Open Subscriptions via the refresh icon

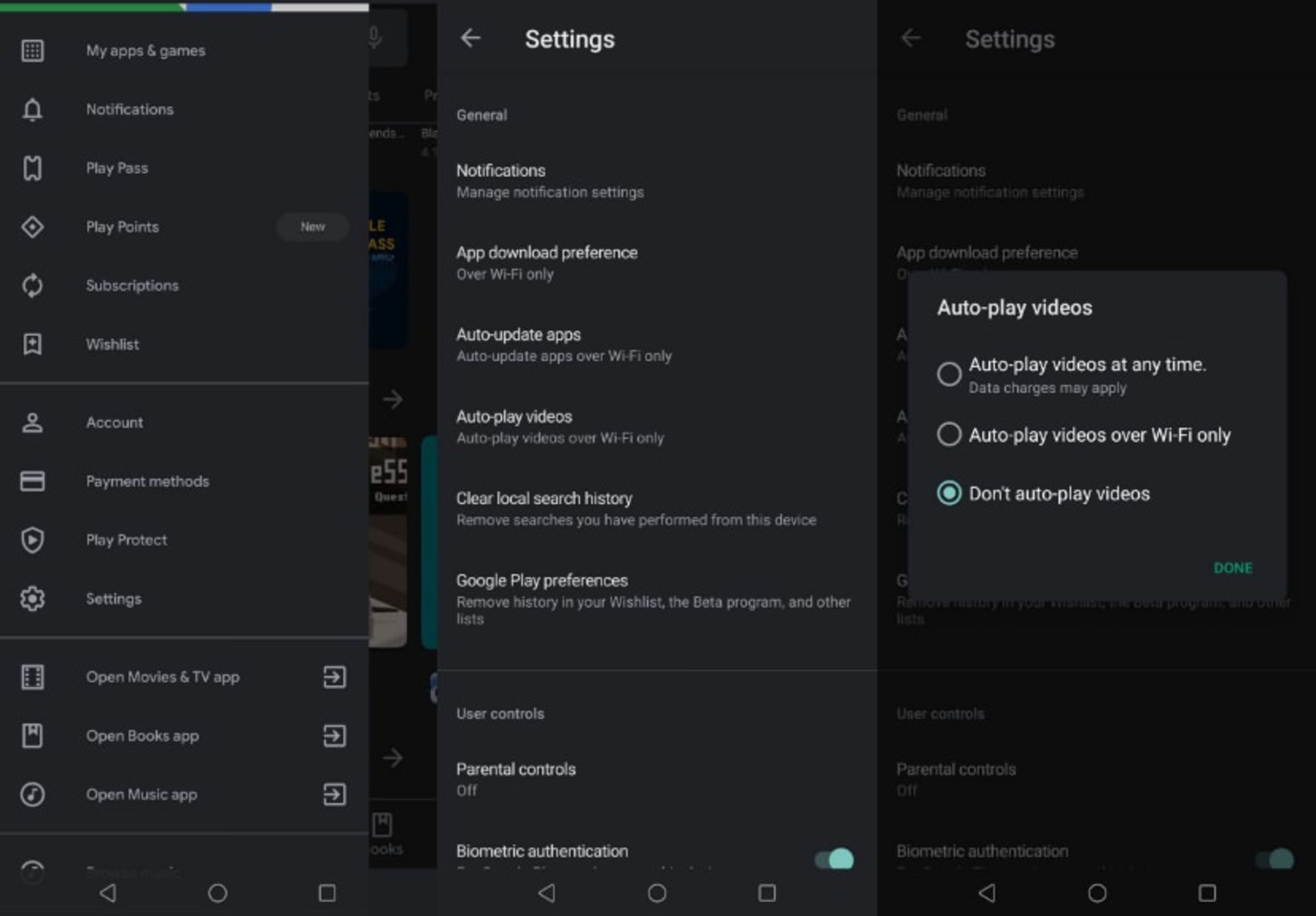pyautogui.click(x=32, y=285)
